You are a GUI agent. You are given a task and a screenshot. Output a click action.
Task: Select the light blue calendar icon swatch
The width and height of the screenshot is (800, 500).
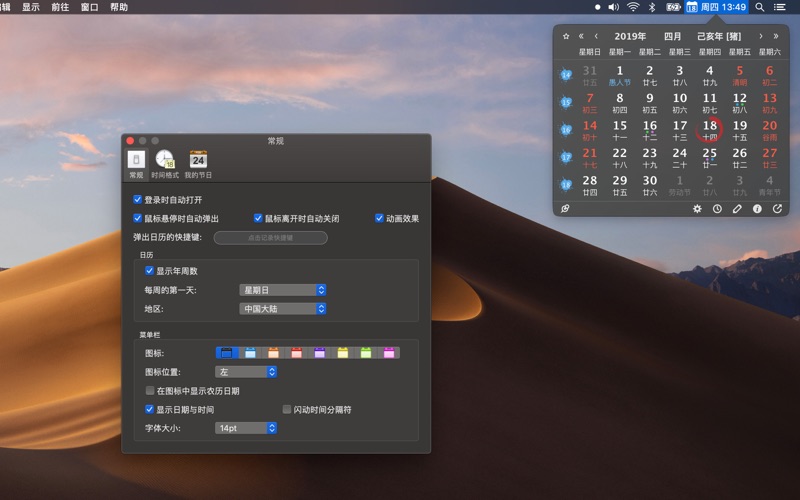250,353
